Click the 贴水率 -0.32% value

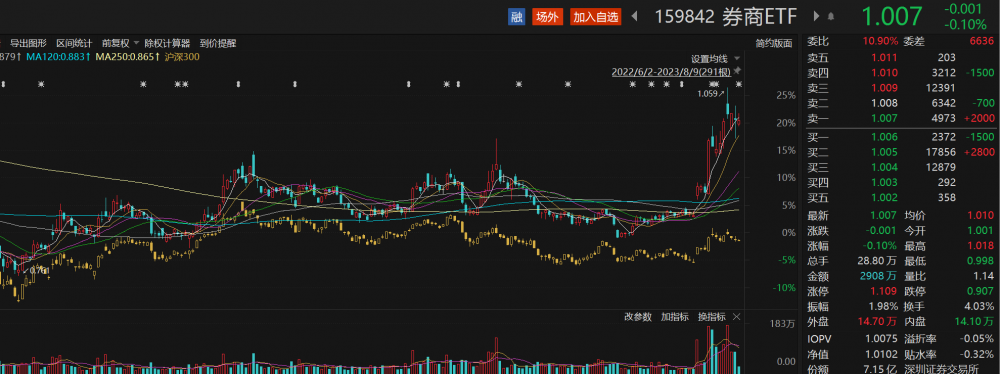[978, 355]
